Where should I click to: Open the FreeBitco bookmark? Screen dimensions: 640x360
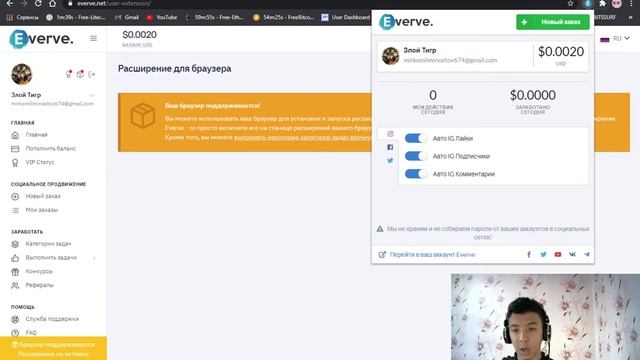[284, 18]
